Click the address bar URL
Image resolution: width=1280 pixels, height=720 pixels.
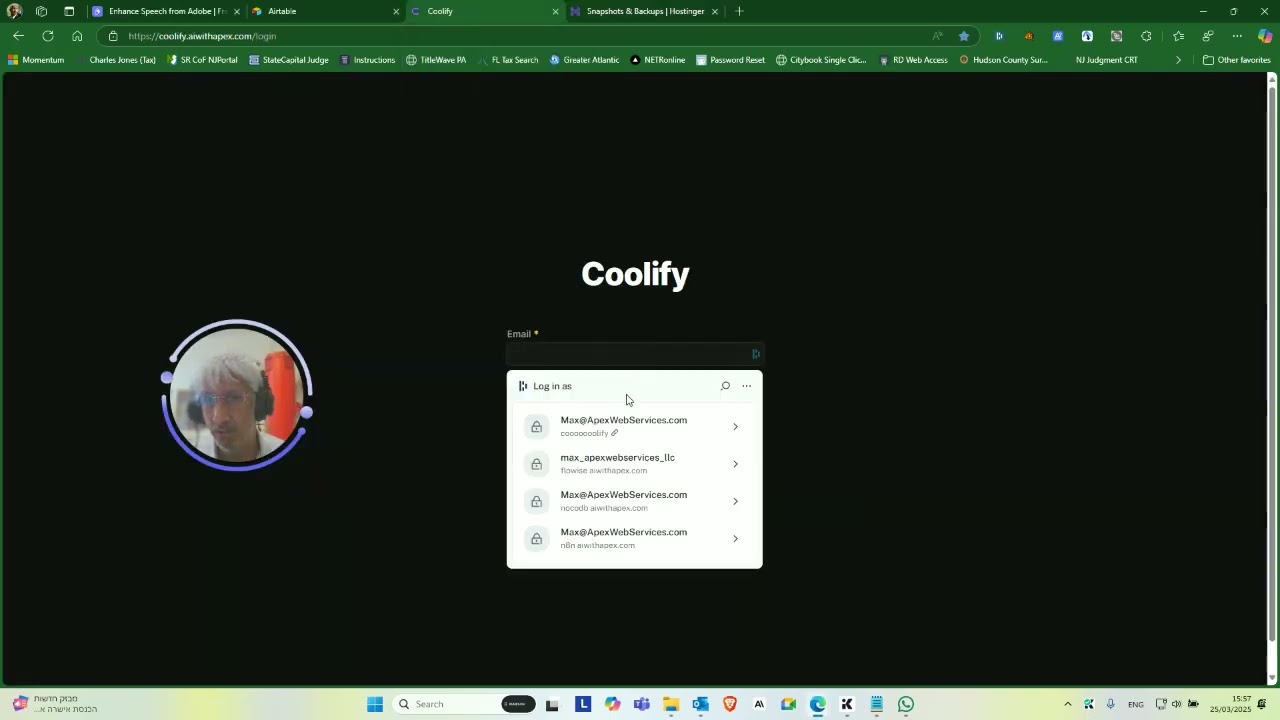[x=202, y=36]
